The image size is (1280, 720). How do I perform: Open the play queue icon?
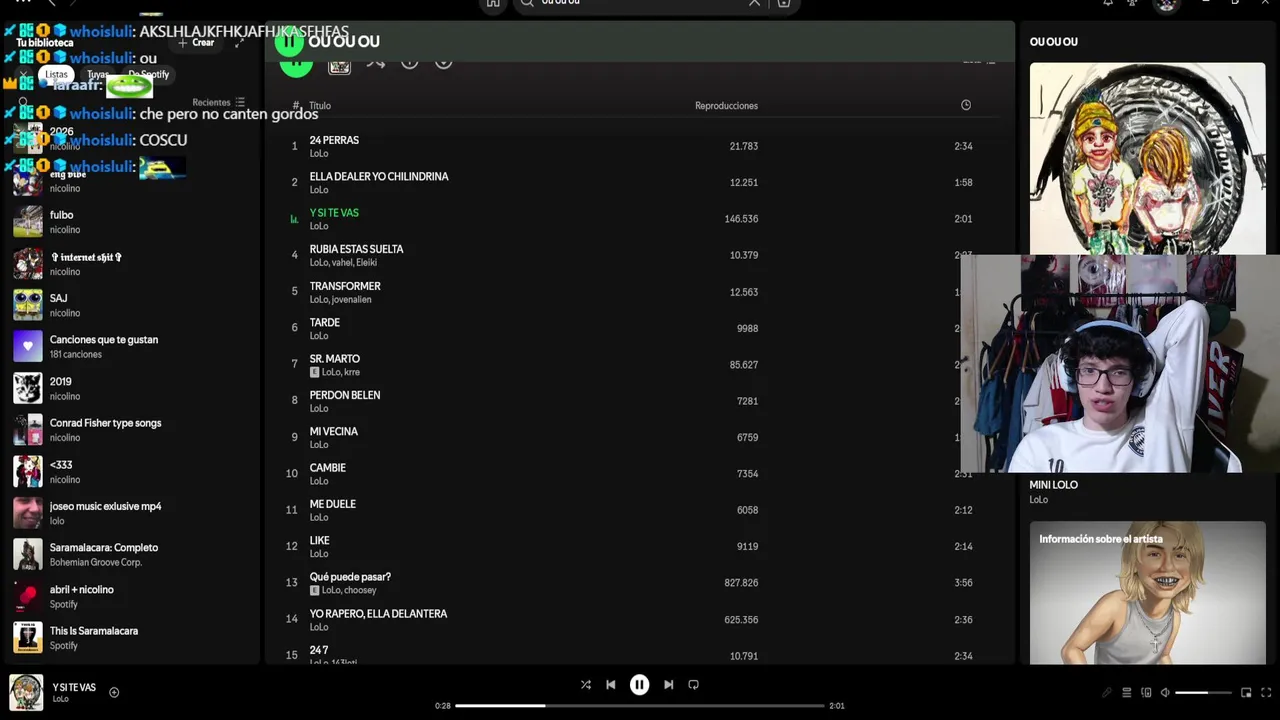tap(1127, 692)
